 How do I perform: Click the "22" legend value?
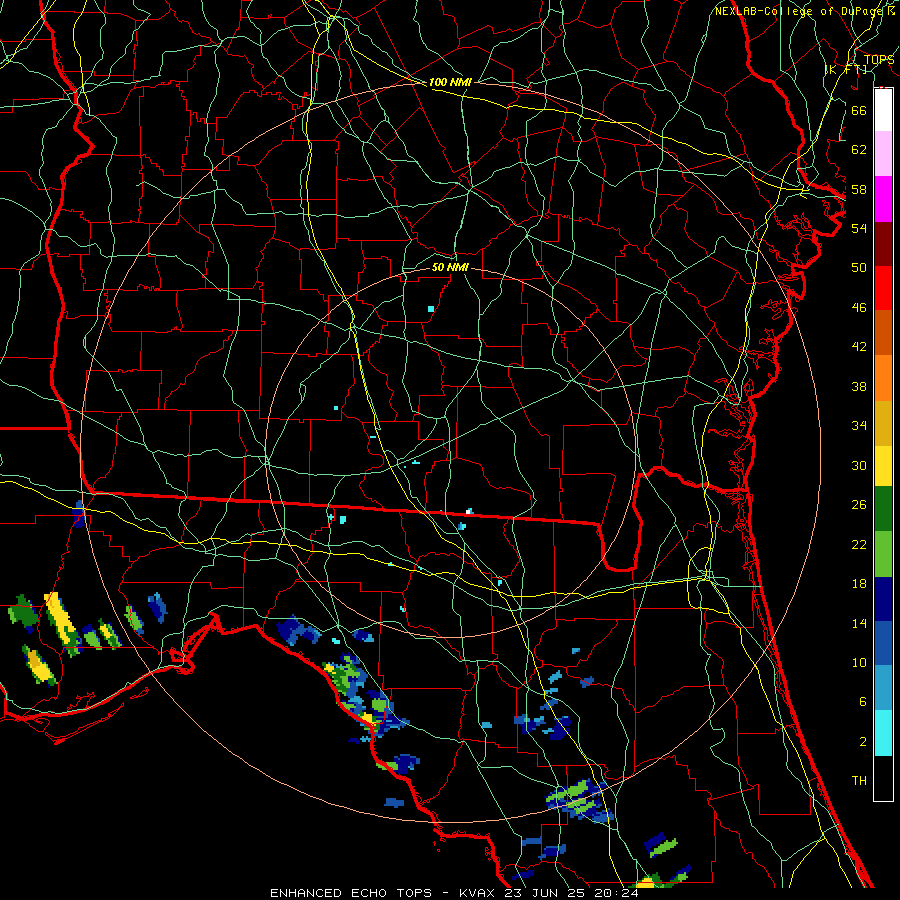point(859,545)
